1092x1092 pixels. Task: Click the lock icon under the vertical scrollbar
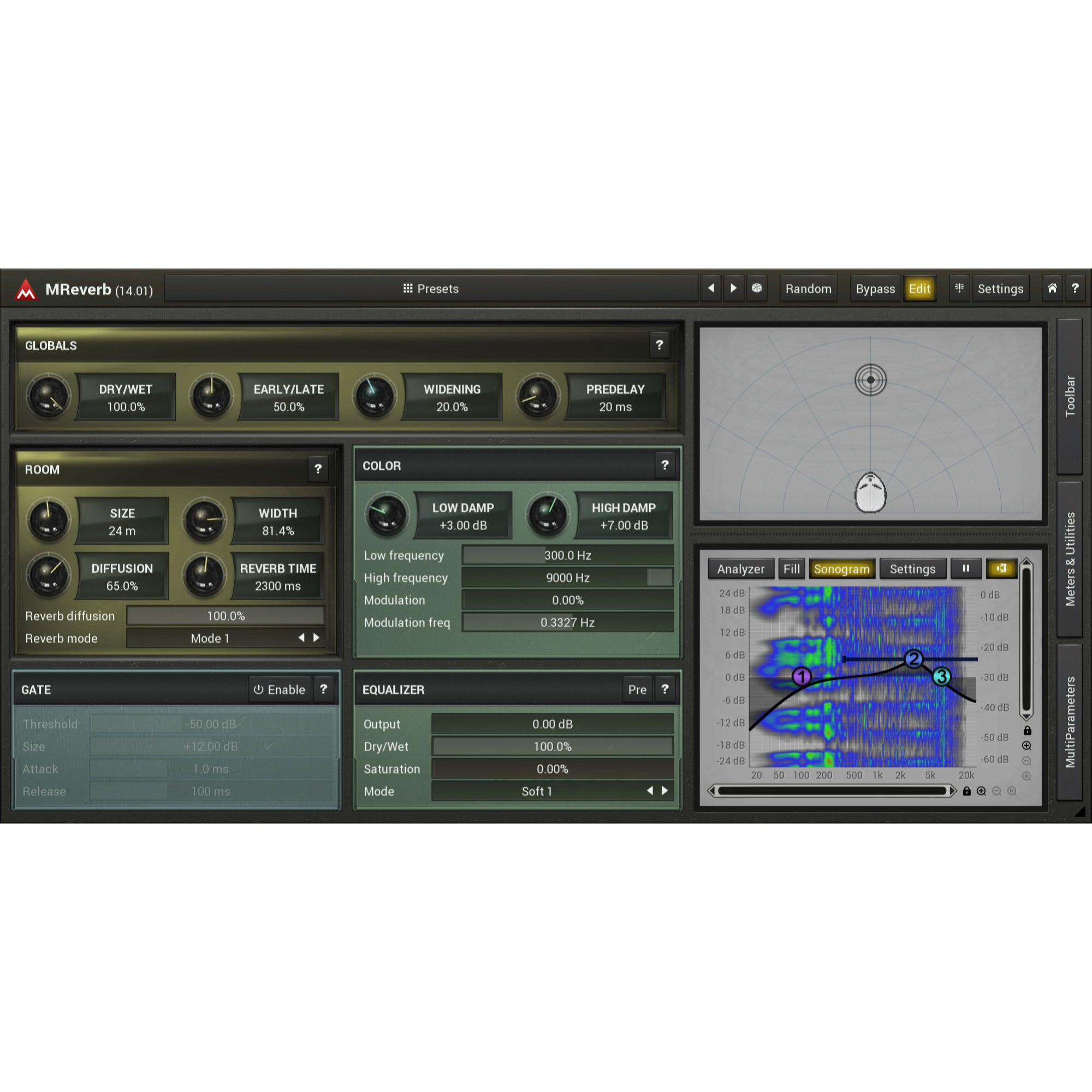click(x=1028, y=731)
